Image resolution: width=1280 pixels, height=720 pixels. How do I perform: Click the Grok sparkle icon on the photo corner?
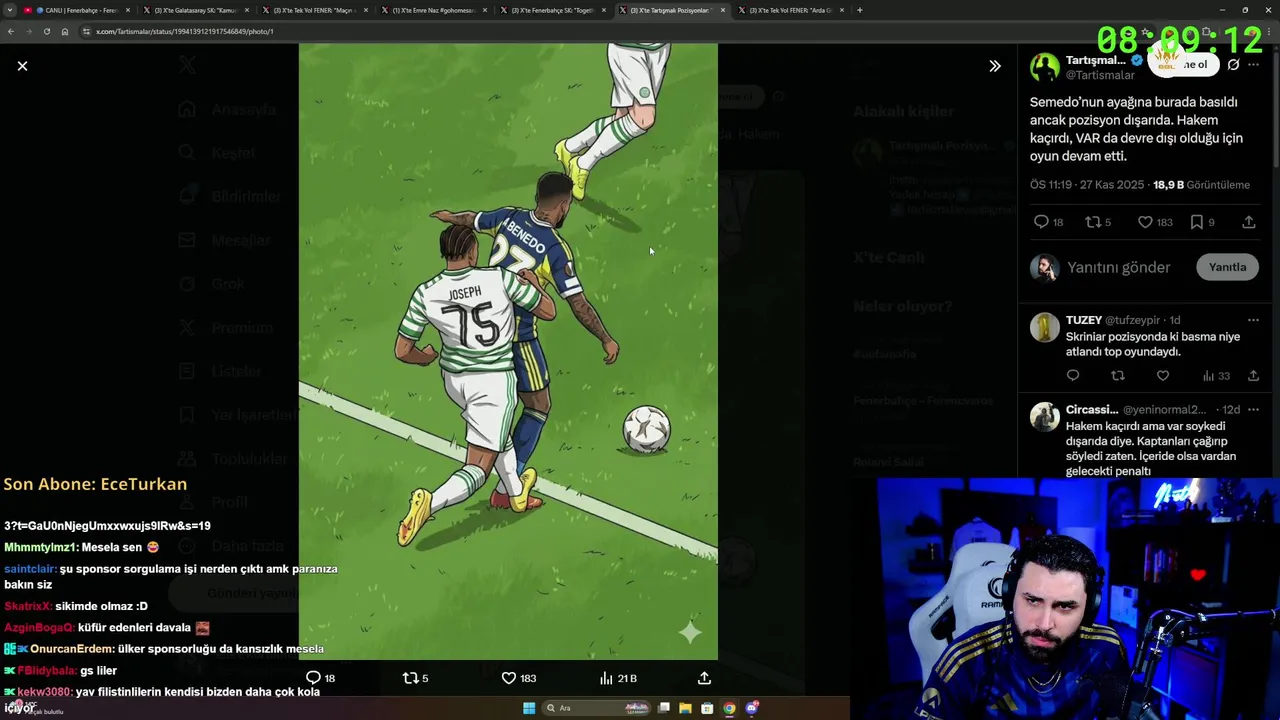click(690, 631)
